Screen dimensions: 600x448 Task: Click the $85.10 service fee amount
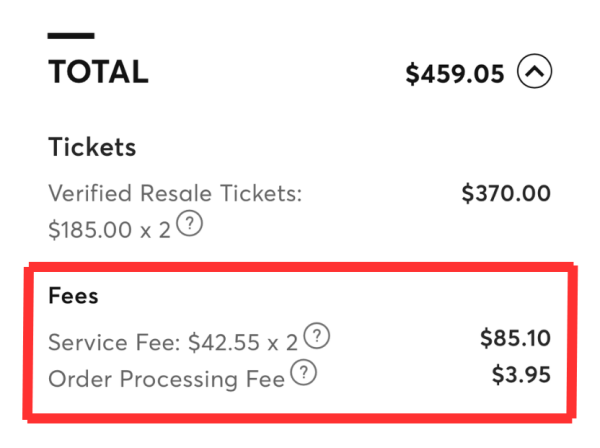click(515, 338)
